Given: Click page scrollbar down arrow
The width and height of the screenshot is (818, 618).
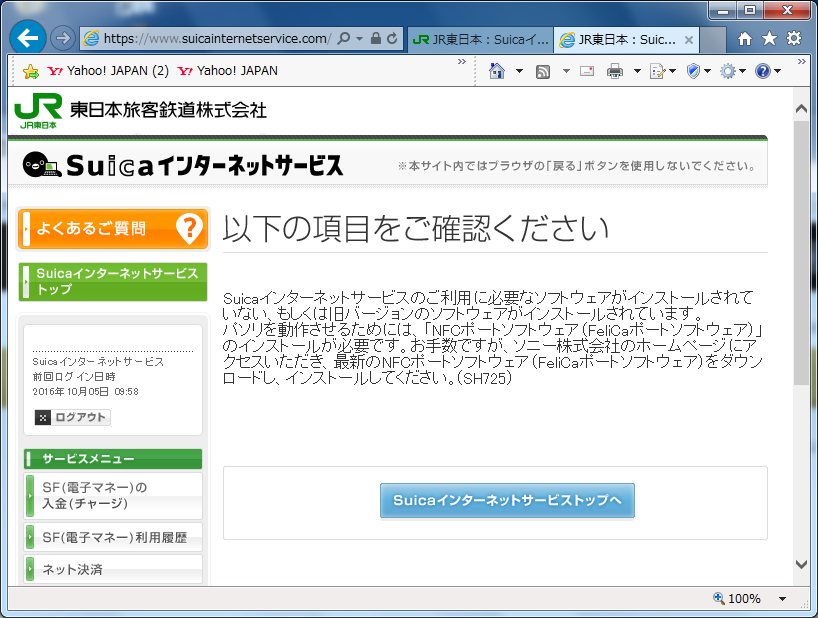Looking at the screenshot, I should (x=801, y=564).
